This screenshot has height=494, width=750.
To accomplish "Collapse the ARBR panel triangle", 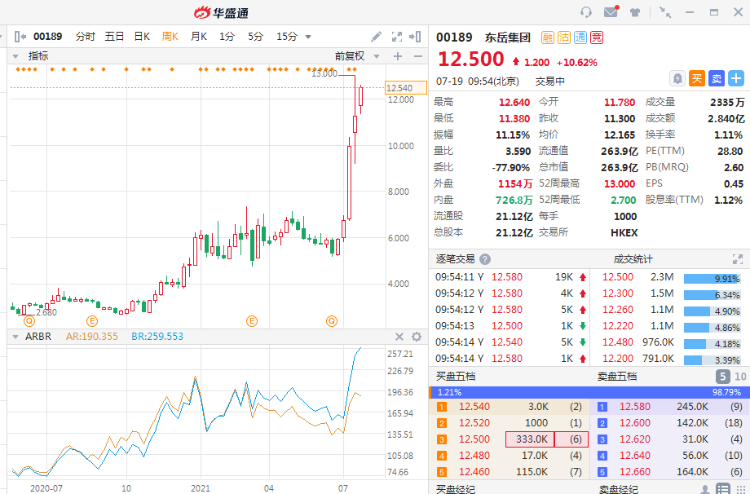I will point(15,337).
